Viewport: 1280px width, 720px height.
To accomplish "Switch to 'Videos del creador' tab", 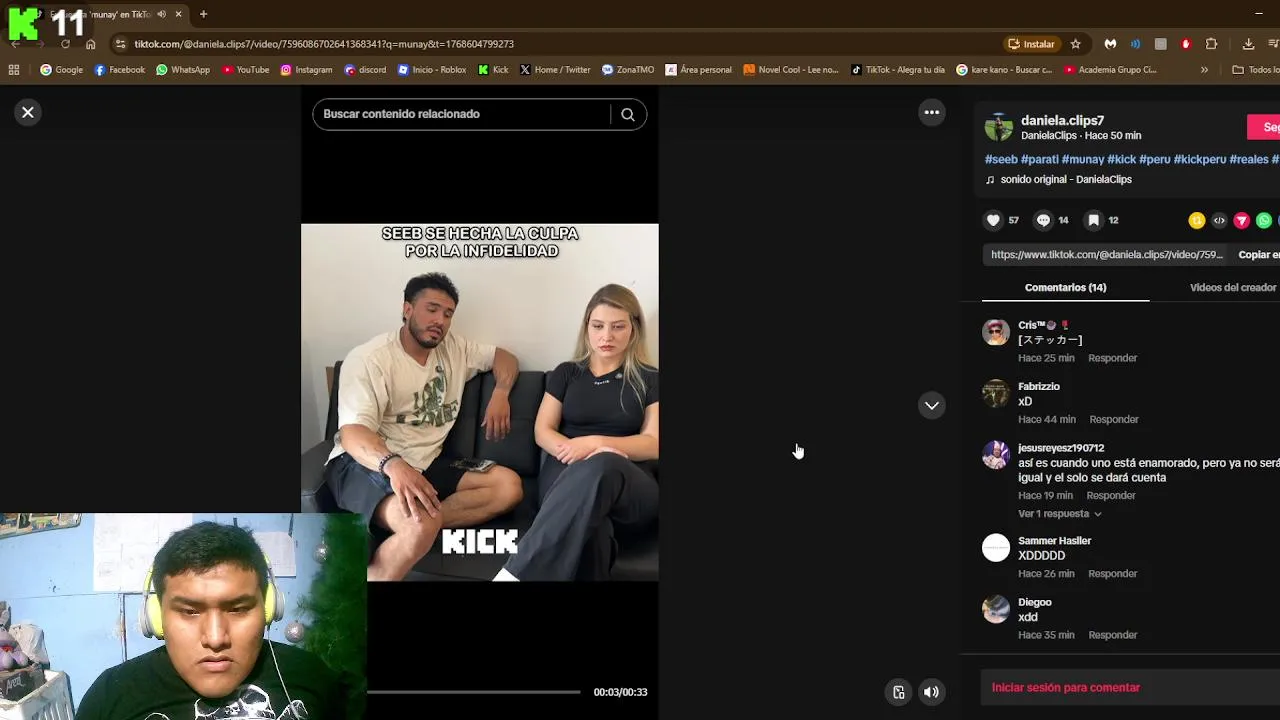I will (1233, 287).
